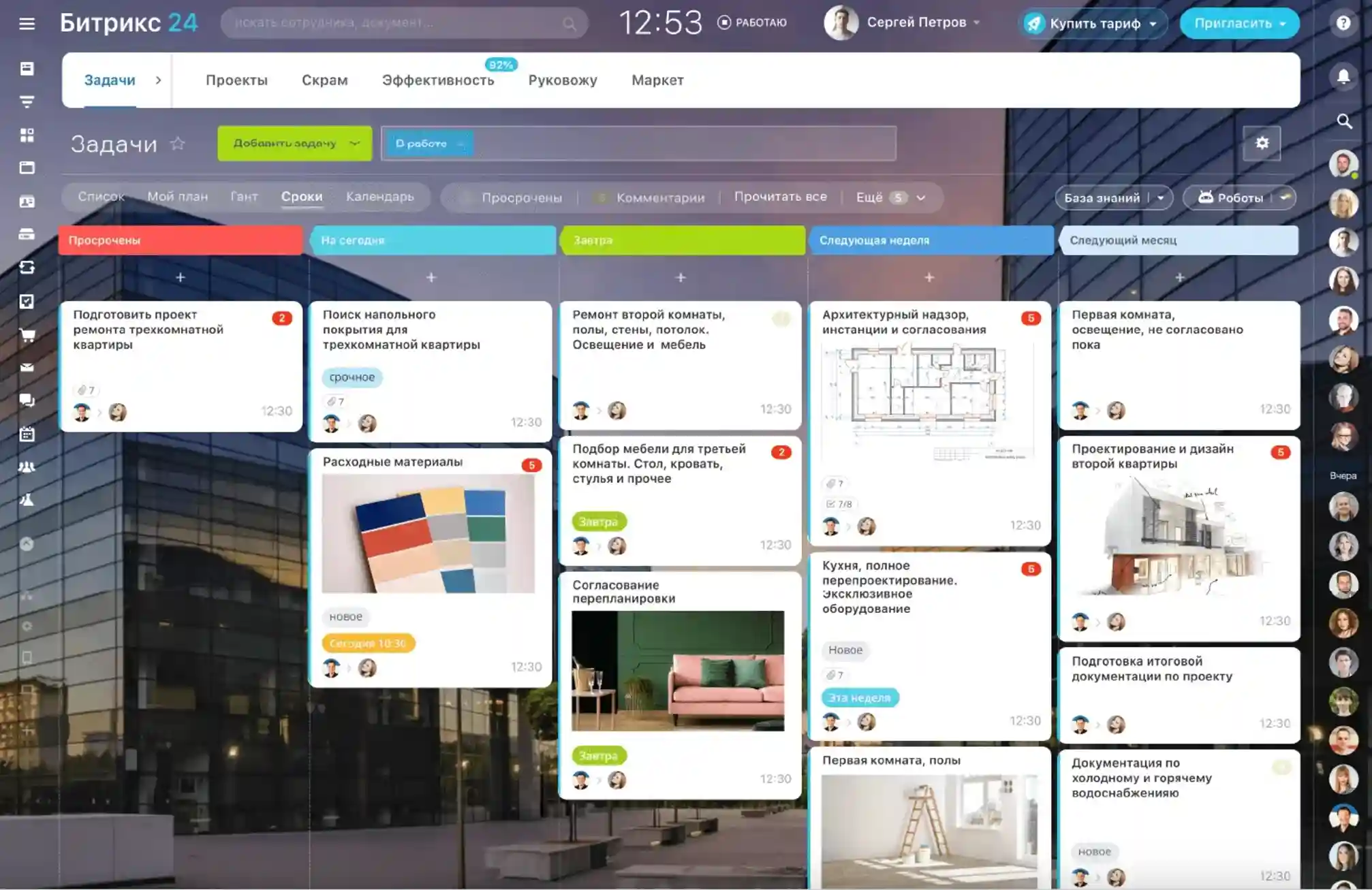The width and height of the screenshot is (1372, 890).
Task: Open the calendar icon in left sidebar
Action: 27,434
